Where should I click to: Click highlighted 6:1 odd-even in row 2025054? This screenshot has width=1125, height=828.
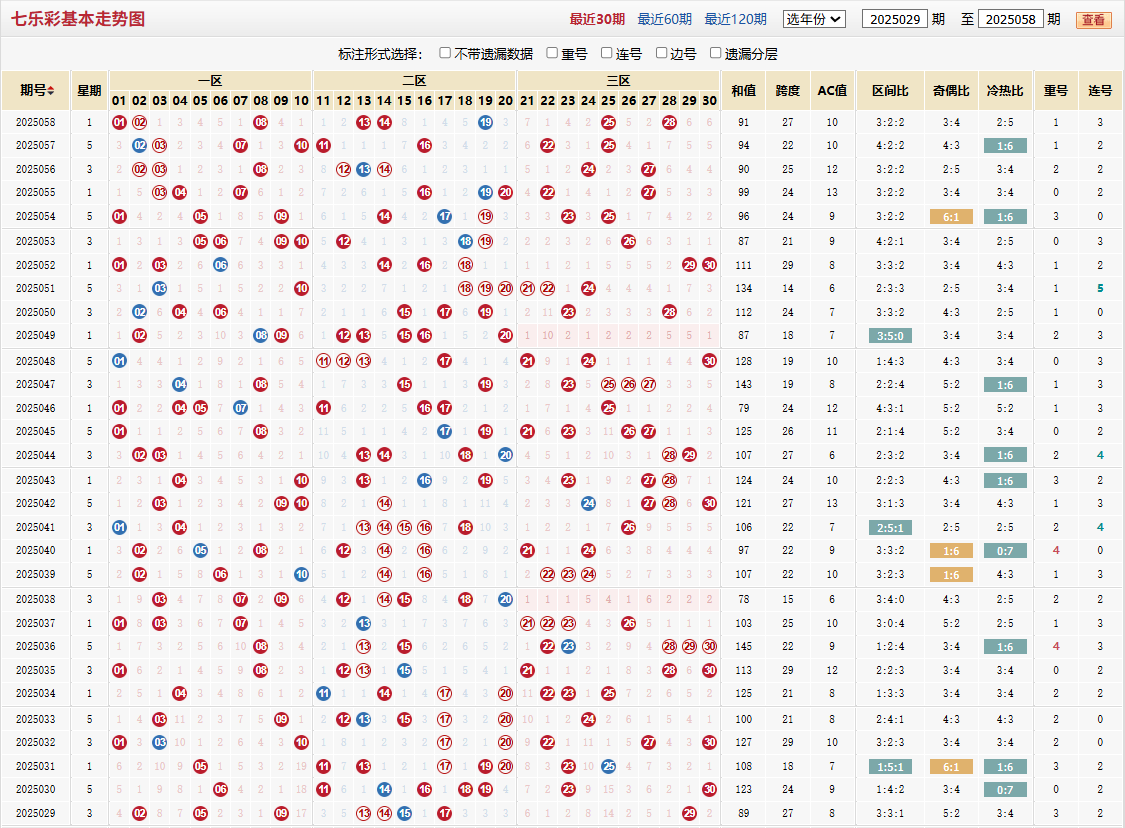click(951, 217)
